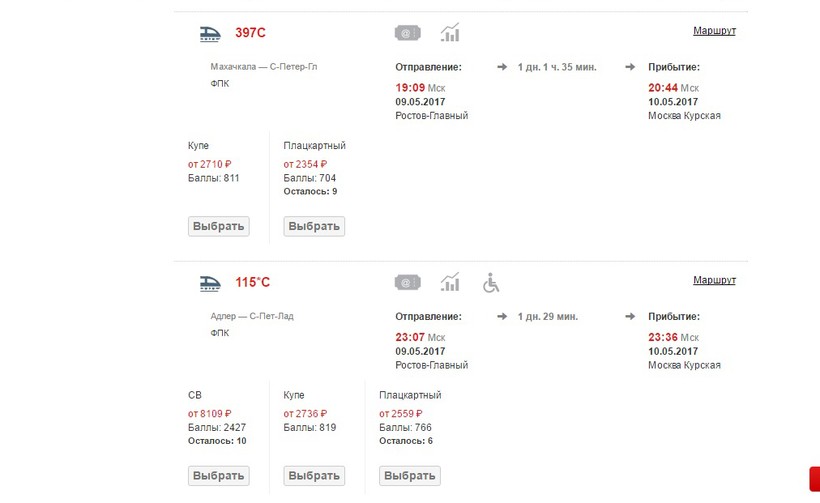Click the train icon beside 115*С

pos(210,283)
